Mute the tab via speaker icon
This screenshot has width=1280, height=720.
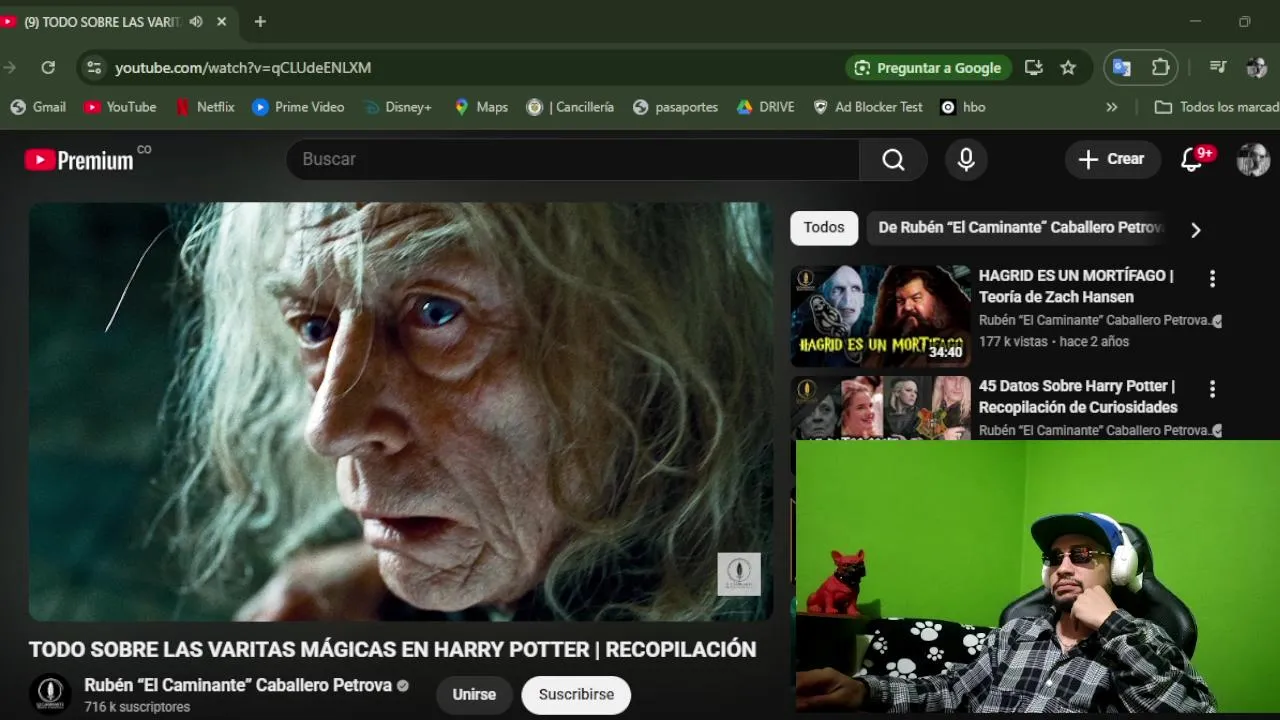196,22
